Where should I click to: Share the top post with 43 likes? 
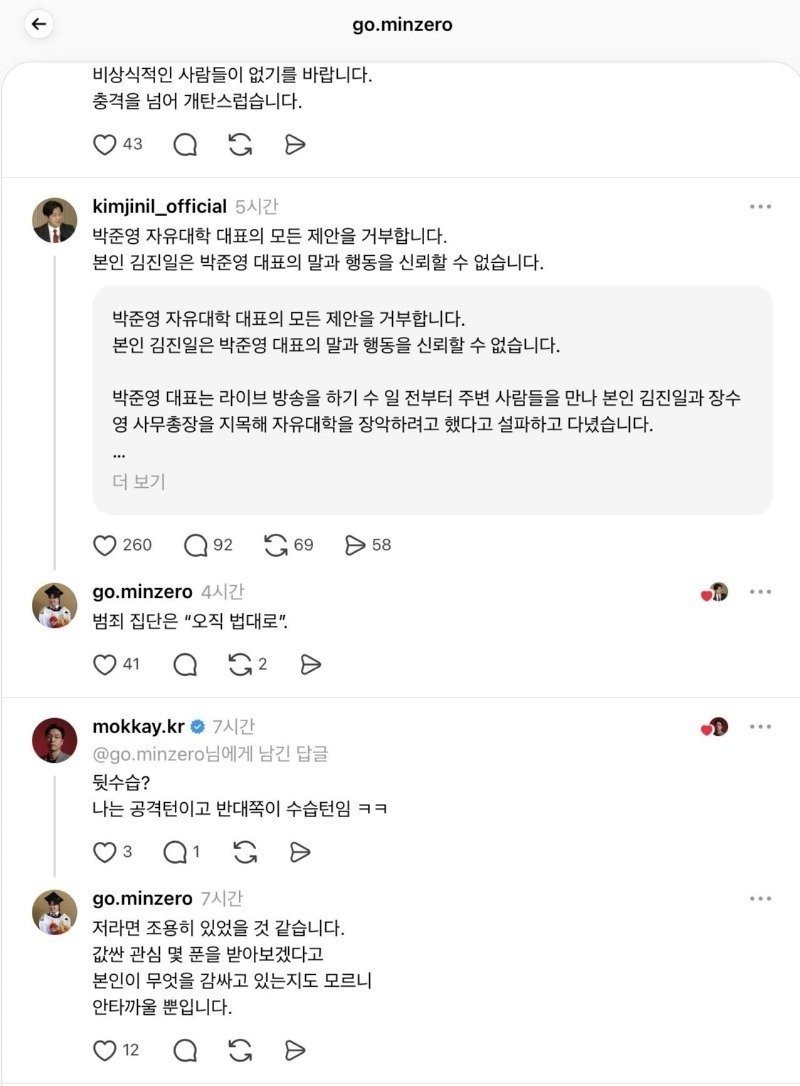pos(294,145)
